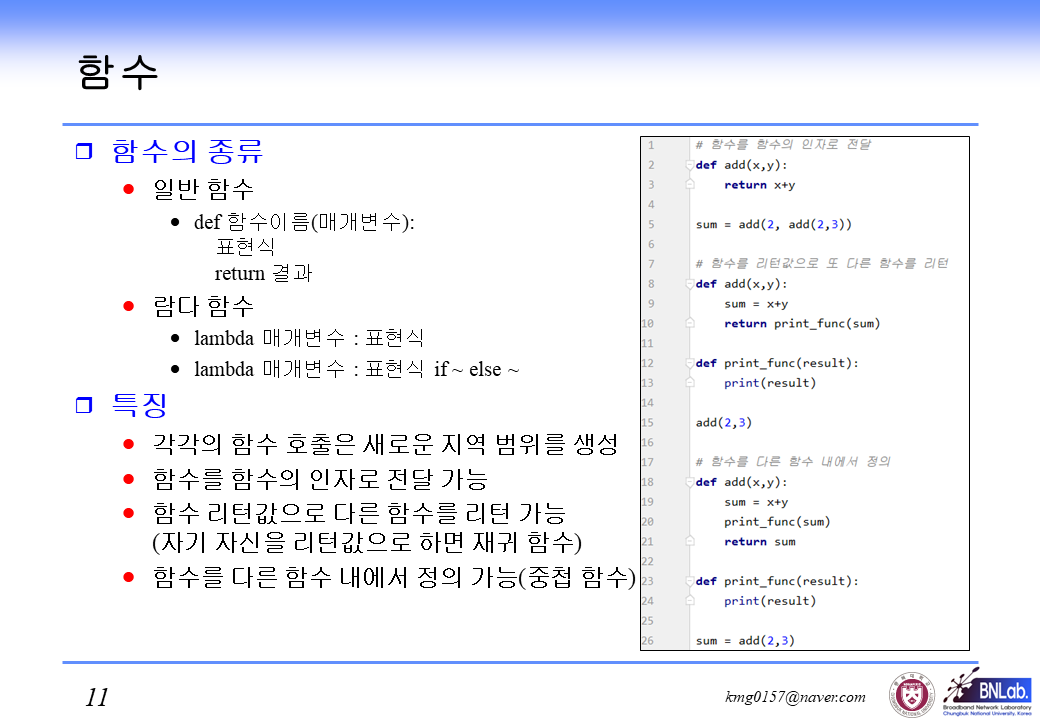Click the indented text '표현식' under def
This screenshot has height=720, width=1040.
[x=245, y=247]
